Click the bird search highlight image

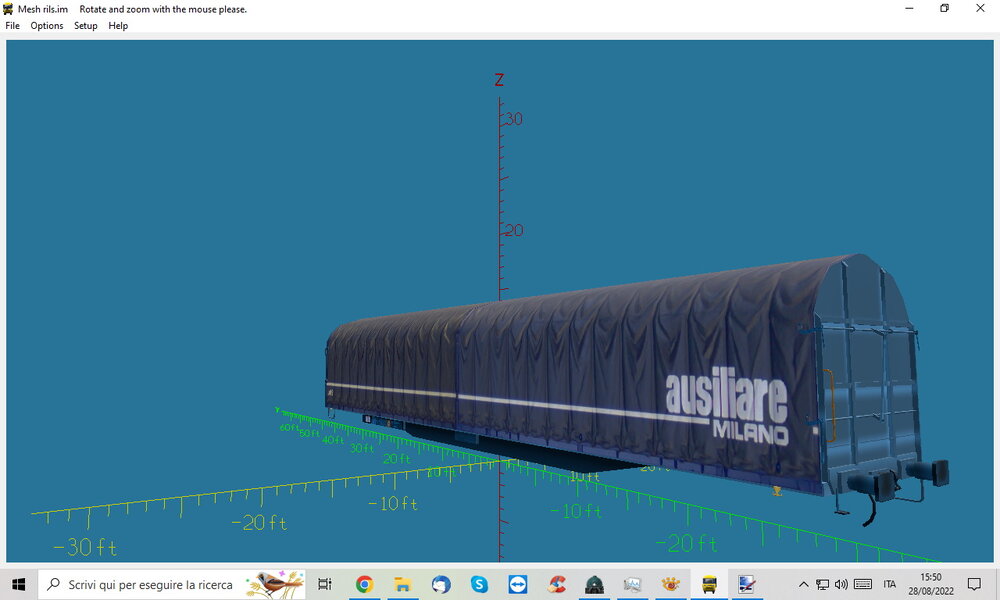point(274,584)
